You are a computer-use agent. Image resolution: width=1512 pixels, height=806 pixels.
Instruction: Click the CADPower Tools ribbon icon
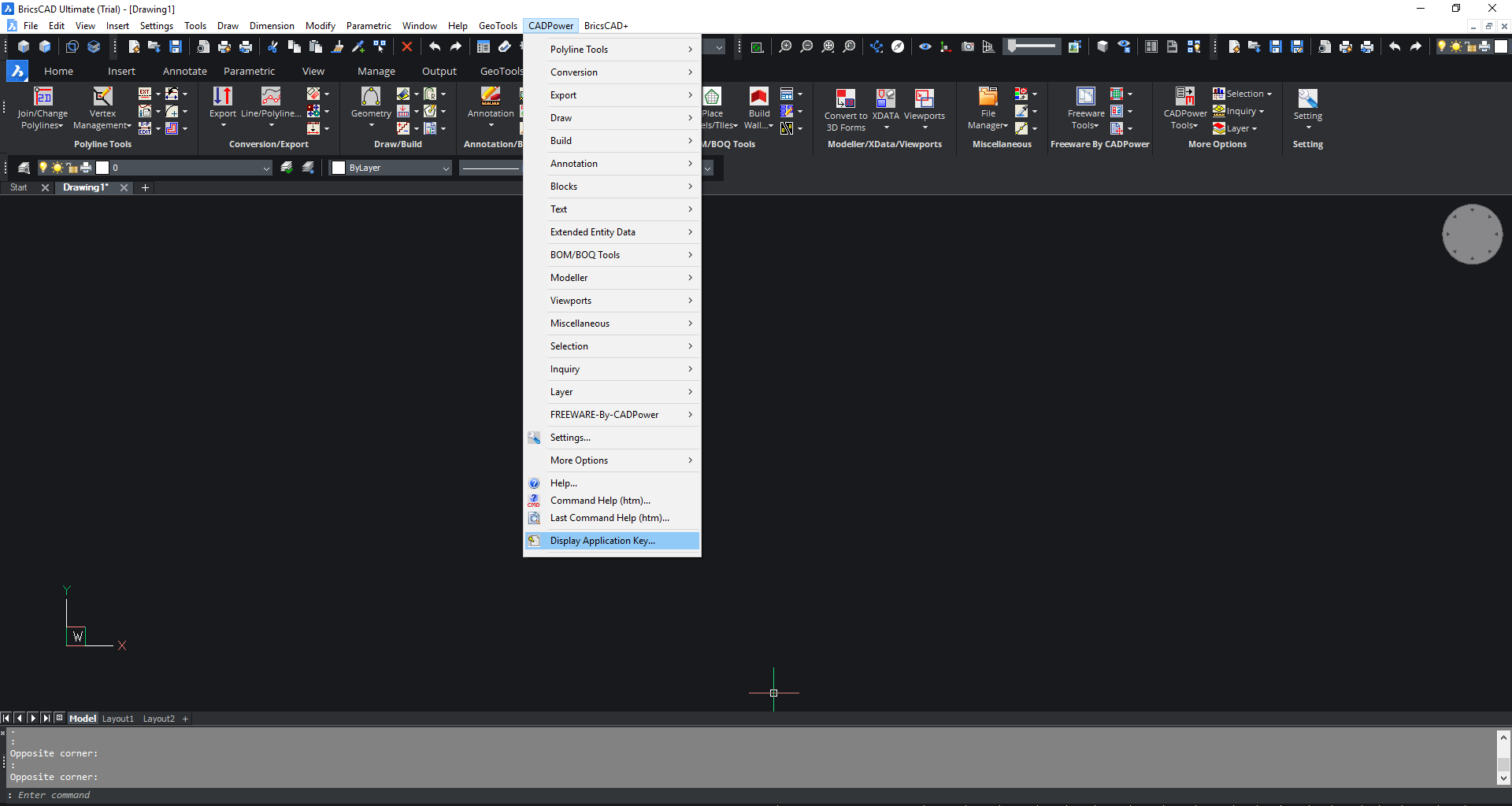(1185, 97)
